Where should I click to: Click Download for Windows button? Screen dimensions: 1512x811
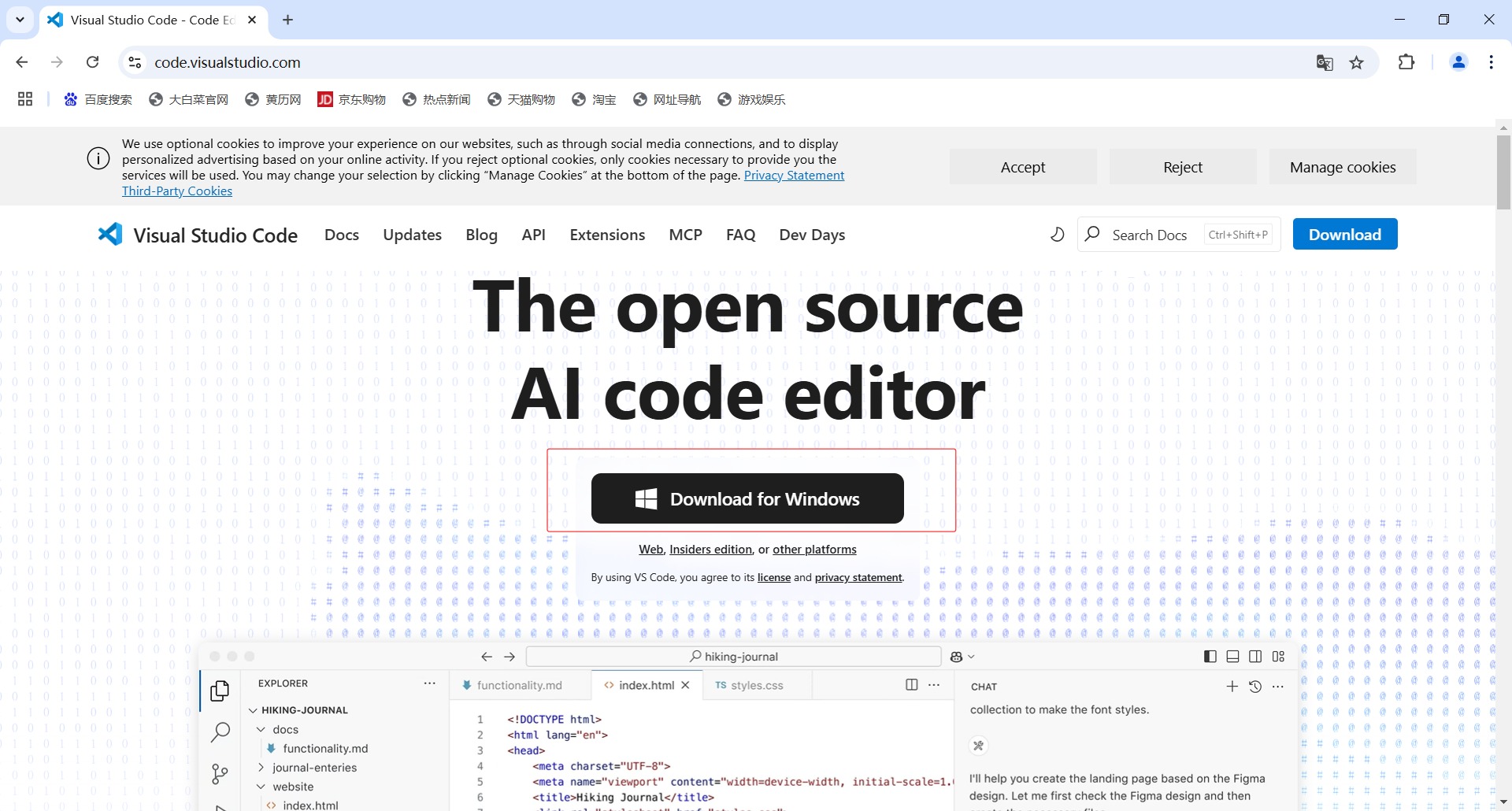point(747,498)
